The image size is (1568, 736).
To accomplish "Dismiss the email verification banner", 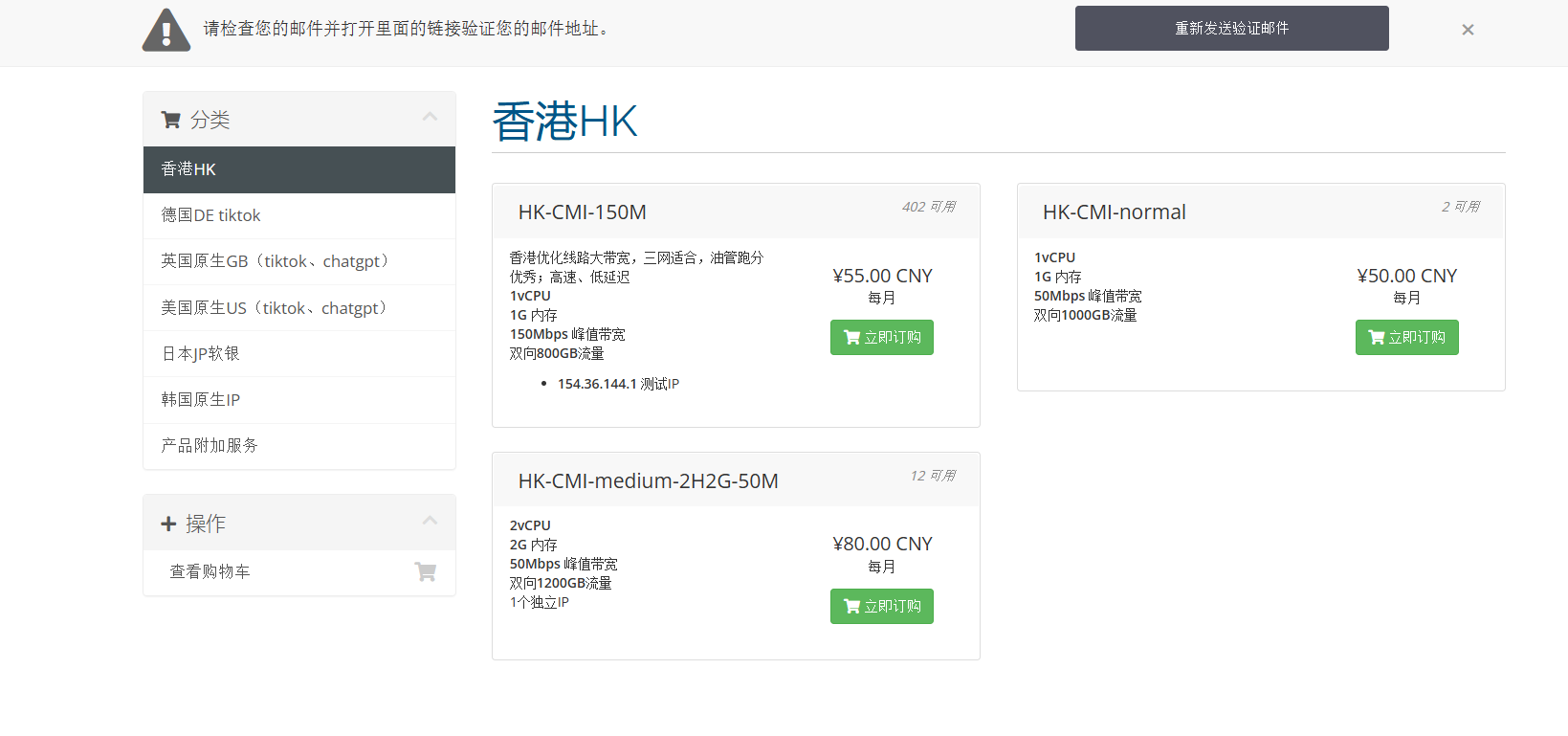I will coord(1468,30).
